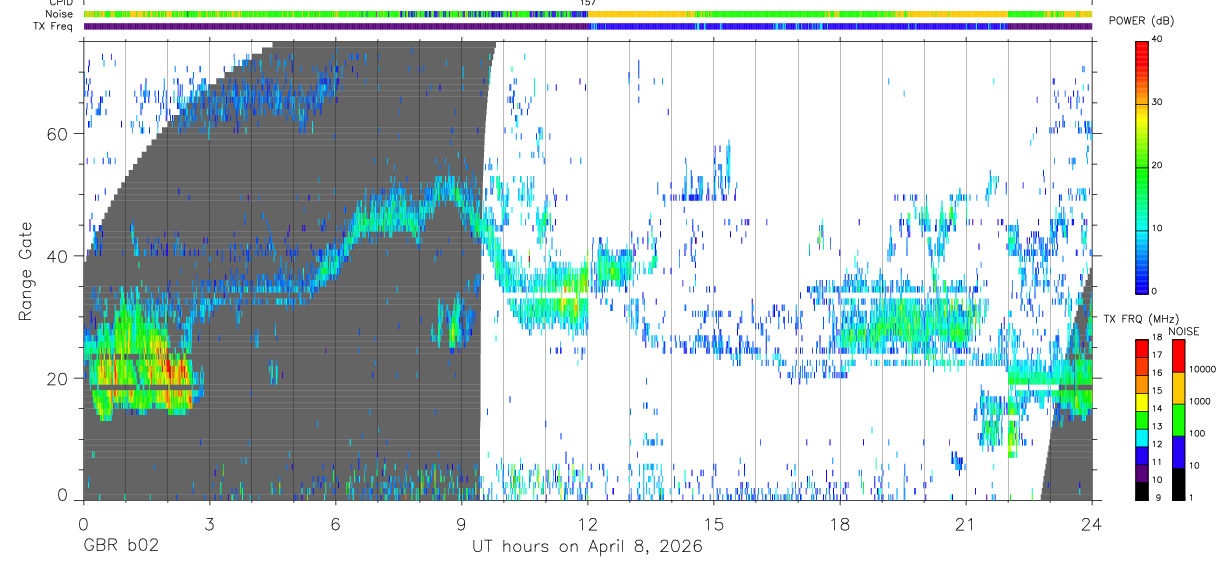Click the 40 tick on Range Gate axis
The height and width of the screenshot is (567, 1228).
(57, 256)
